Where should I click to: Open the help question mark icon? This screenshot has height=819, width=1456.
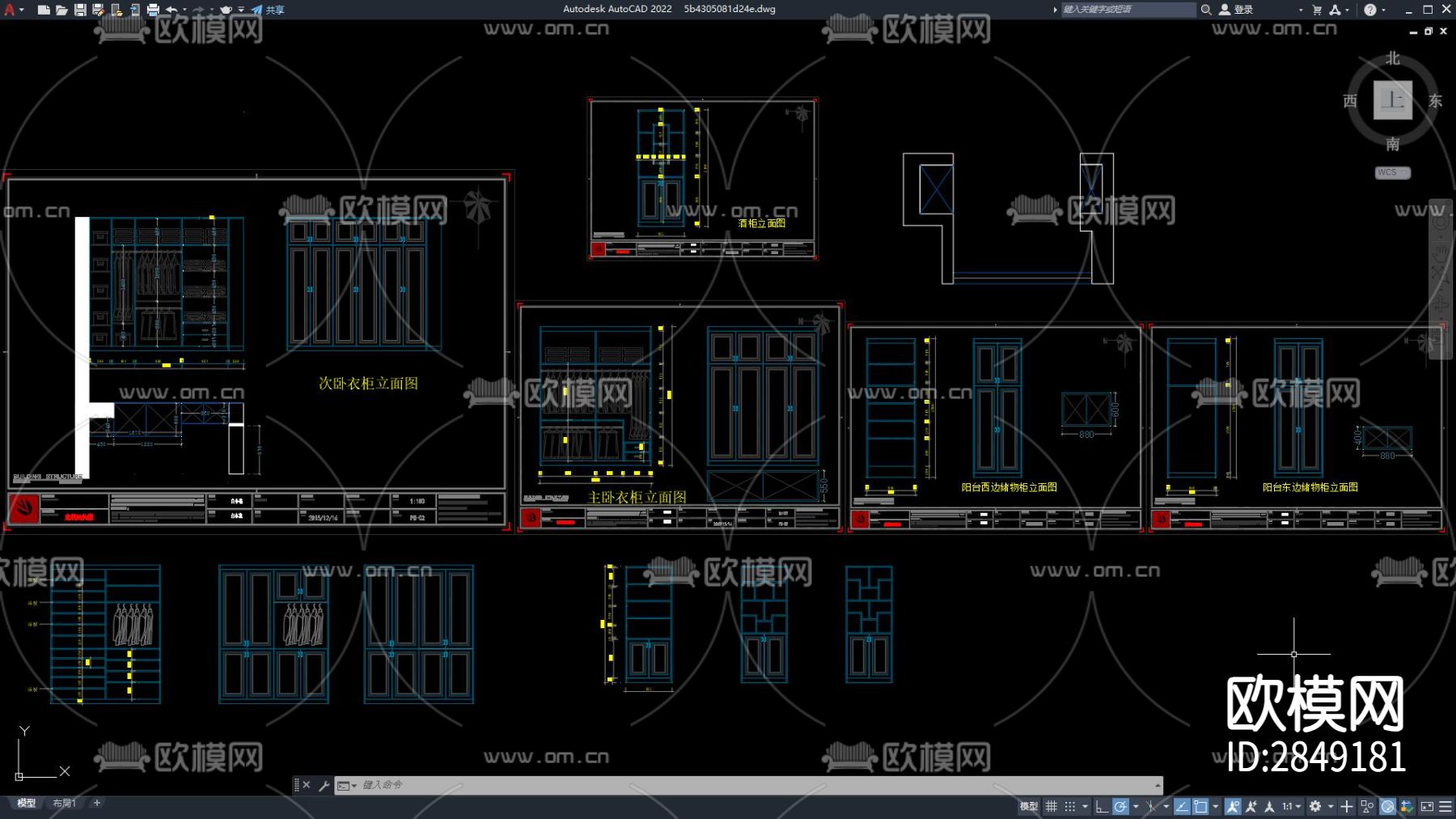[x=1370, y=10]
